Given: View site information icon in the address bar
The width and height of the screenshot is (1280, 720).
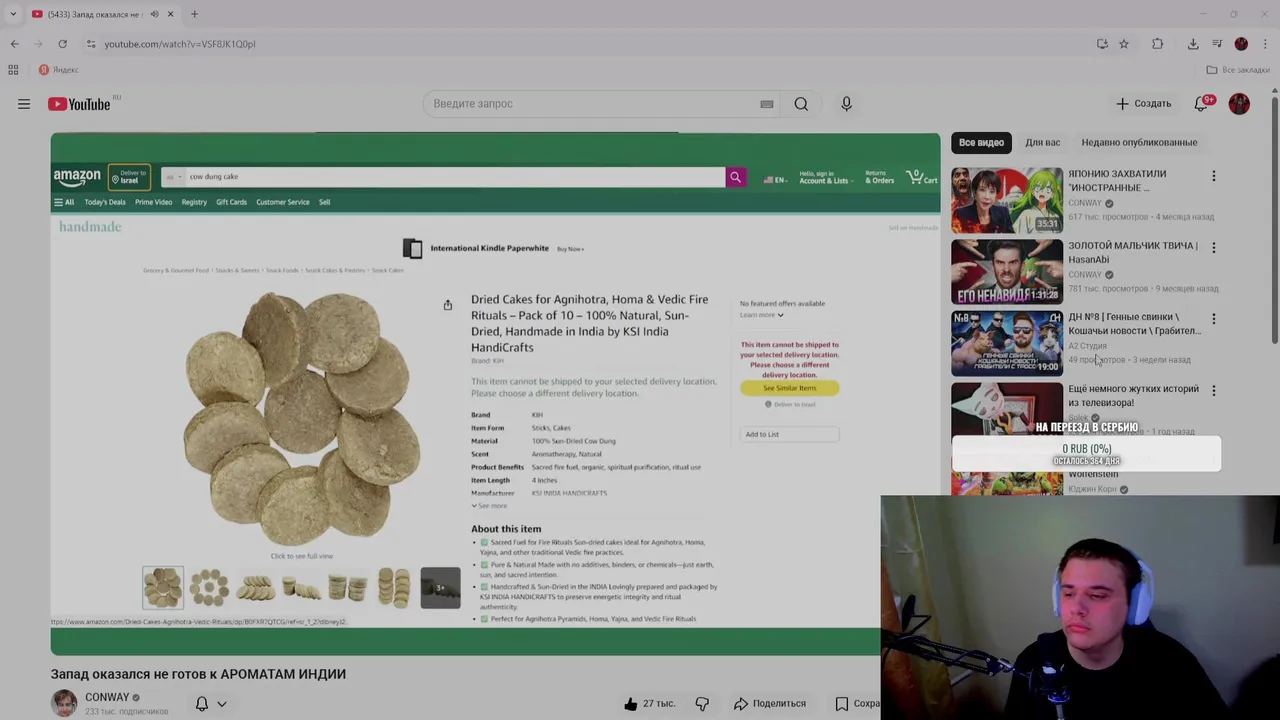Looking at the screenshot, I should (x=91, y=44).
